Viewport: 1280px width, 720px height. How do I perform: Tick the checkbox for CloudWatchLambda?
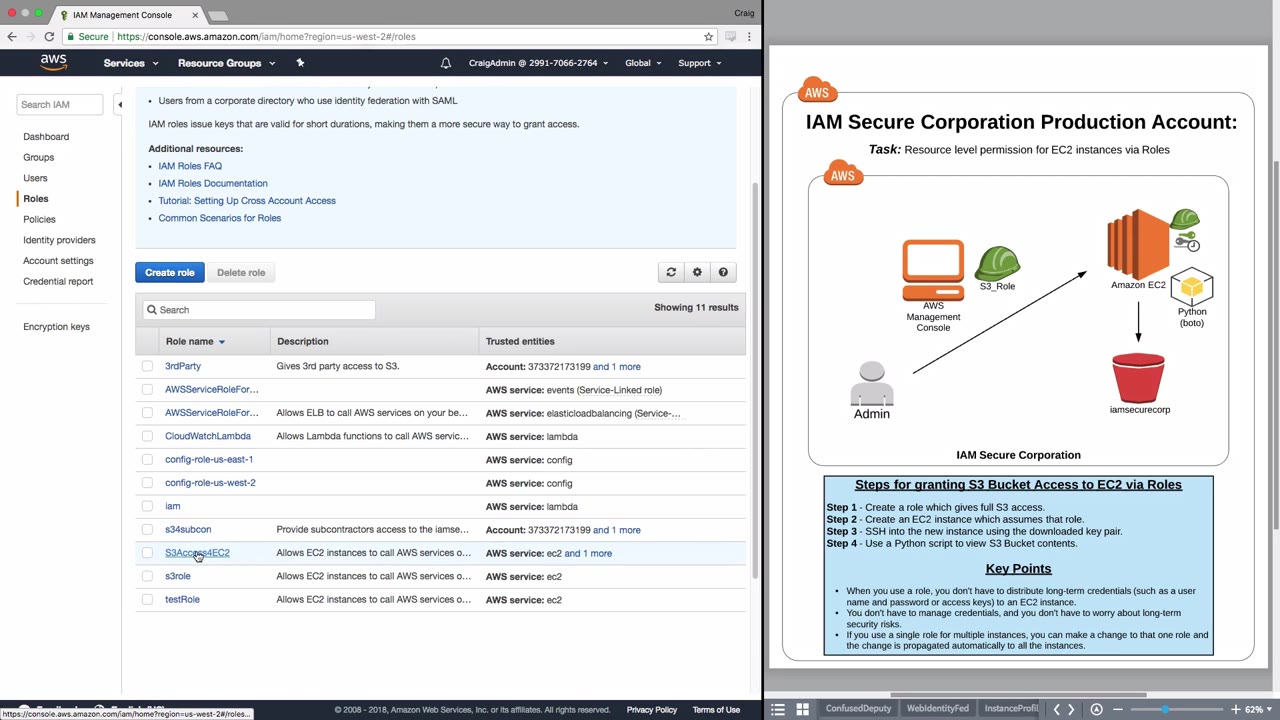click(x=147, y=436)
